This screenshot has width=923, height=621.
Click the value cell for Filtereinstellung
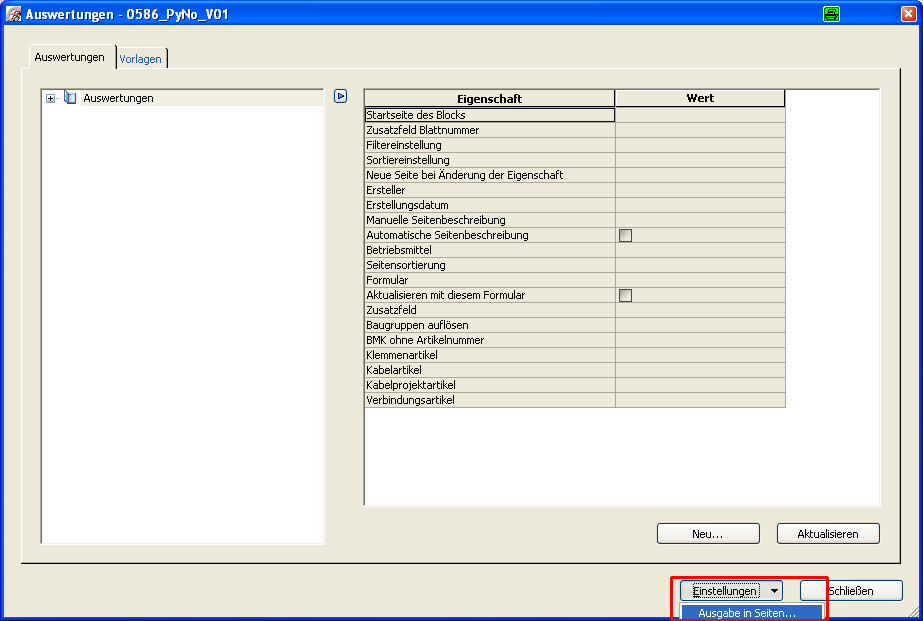[700, 145]
